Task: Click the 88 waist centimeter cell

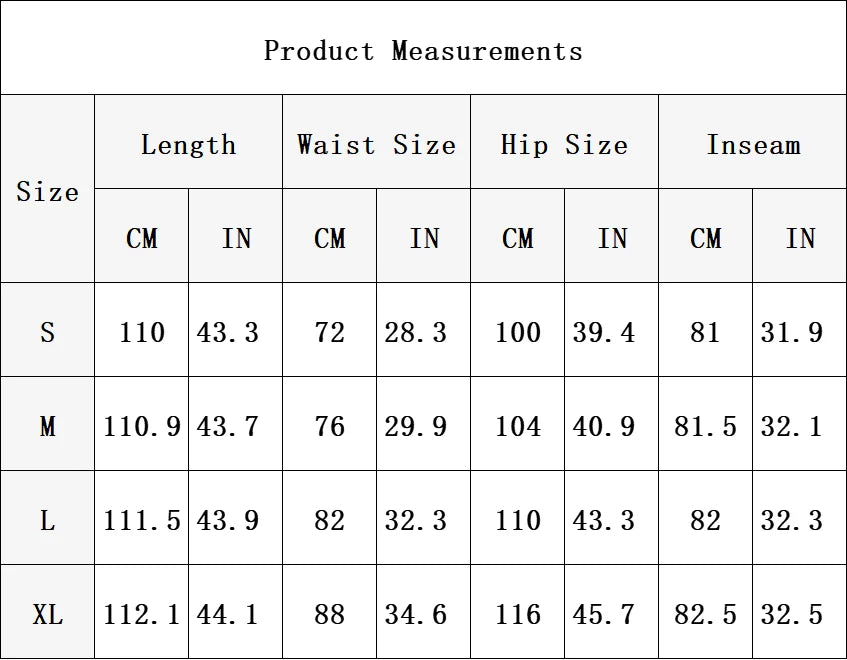Action: point(330,612)
